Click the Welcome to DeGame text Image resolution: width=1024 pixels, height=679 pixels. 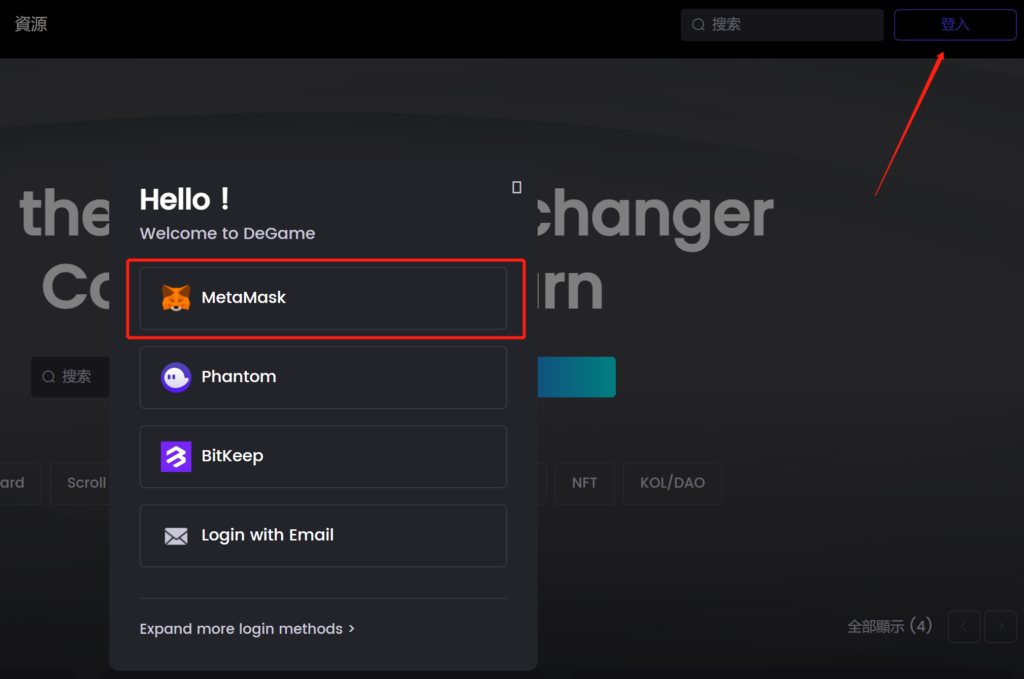pyautogui.click(x=227, y=233)
